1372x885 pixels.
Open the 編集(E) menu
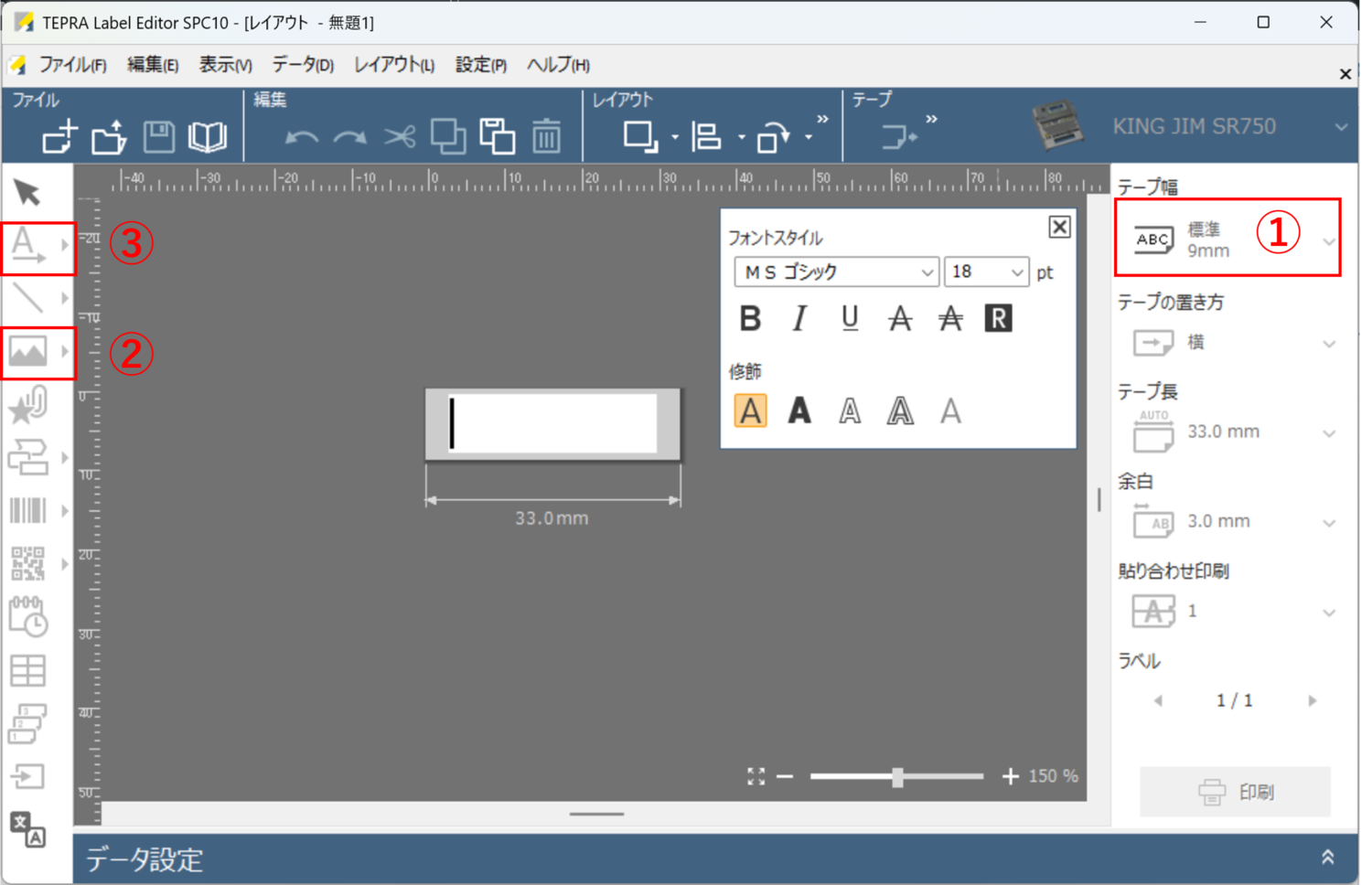(x=153, y=65)
